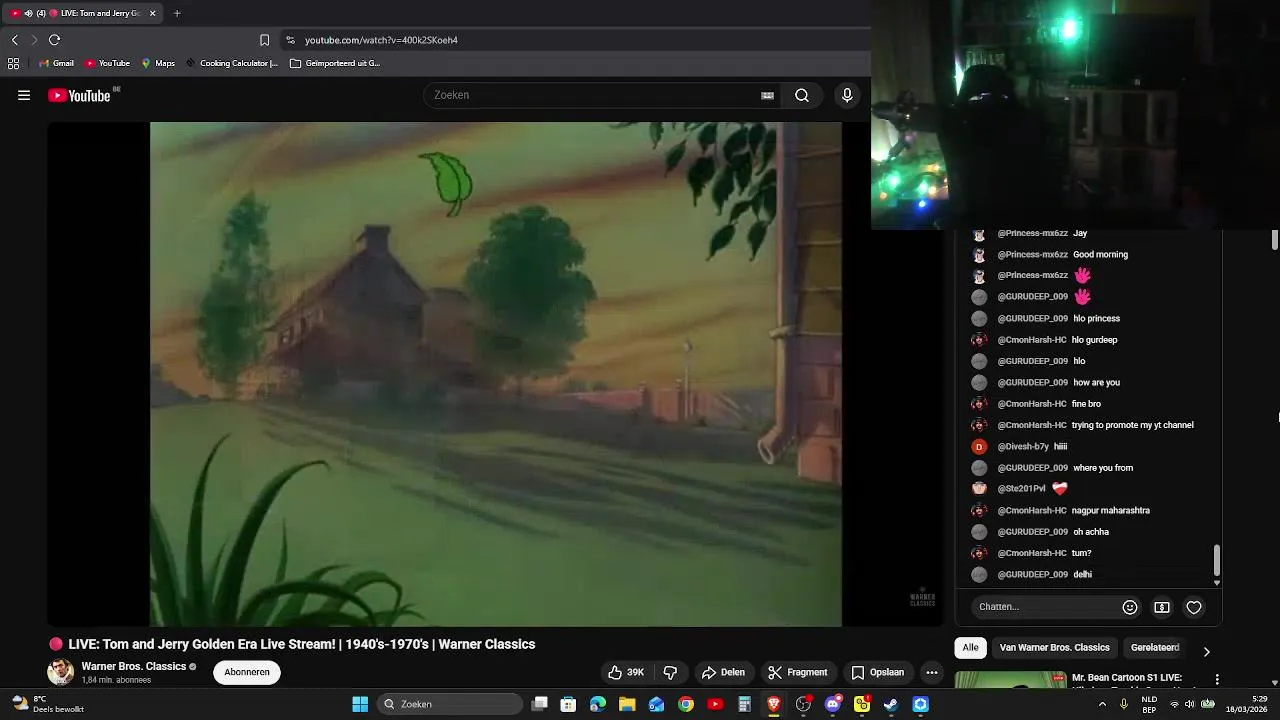Open Google Chrome from the taskbar

[686, 704]
